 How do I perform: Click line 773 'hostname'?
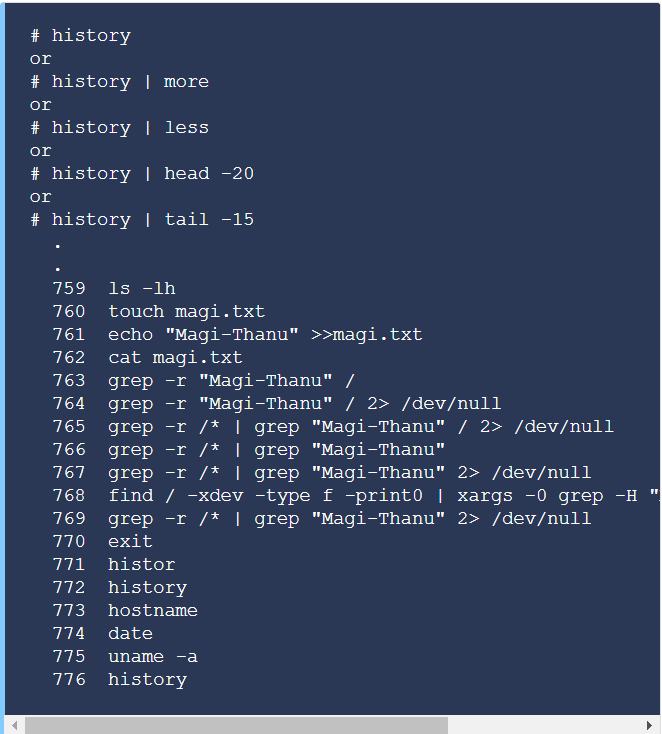pyautogui.click(x=125, y=611)
